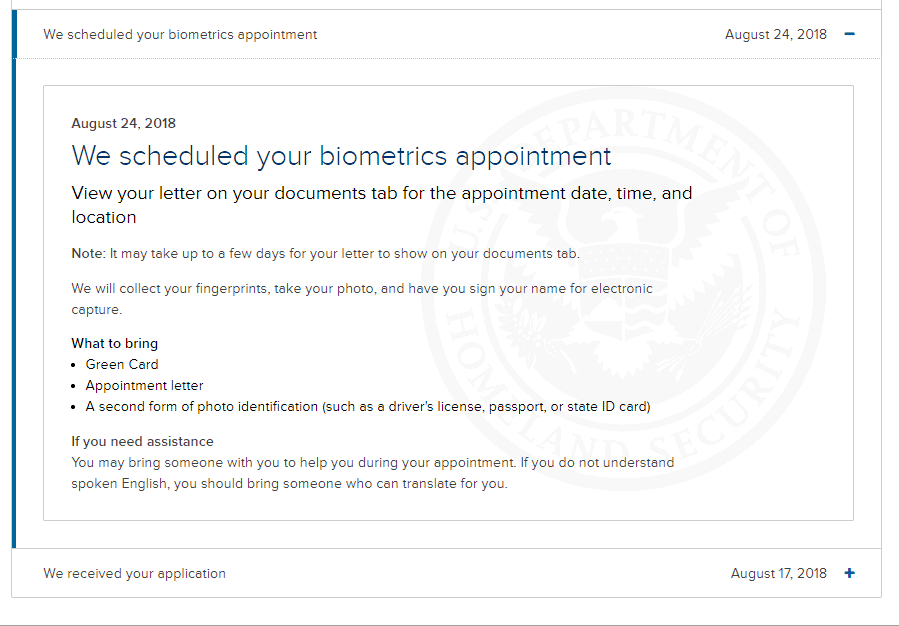Select the 'Green Card' list item

pos(122,364)
